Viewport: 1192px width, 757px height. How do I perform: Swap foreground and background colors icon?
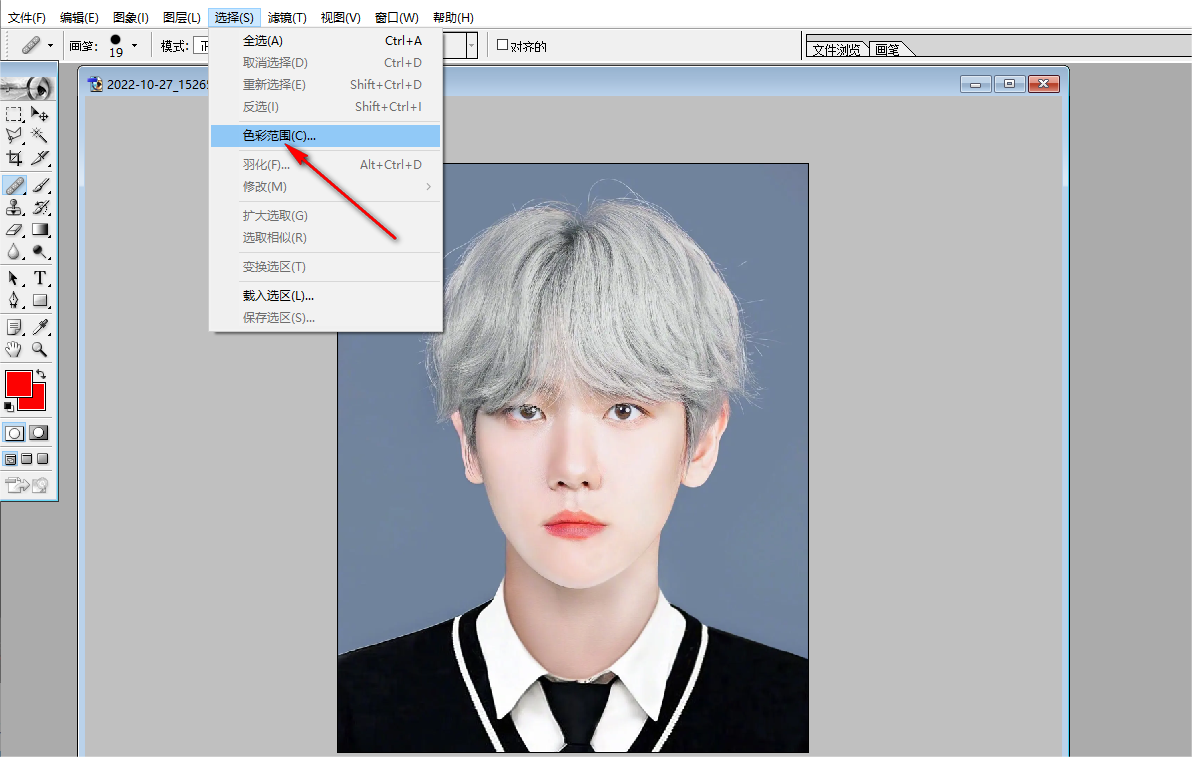click(41, 375)
